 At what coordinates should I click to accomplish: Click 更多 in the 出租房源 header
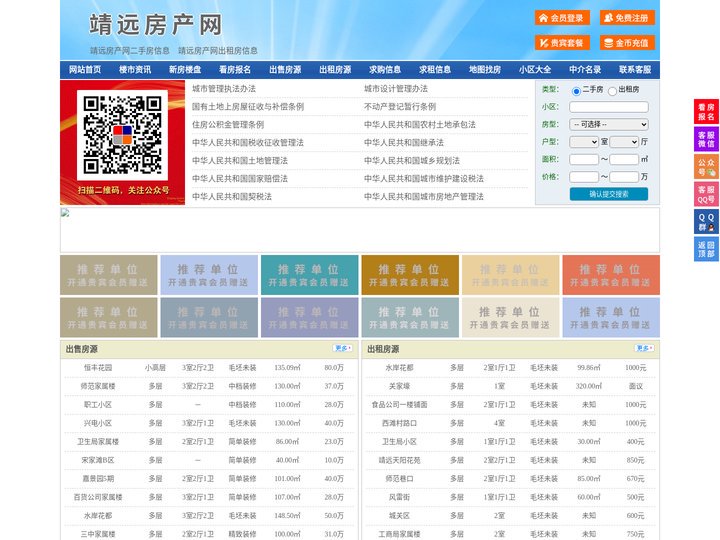point(644,349)
